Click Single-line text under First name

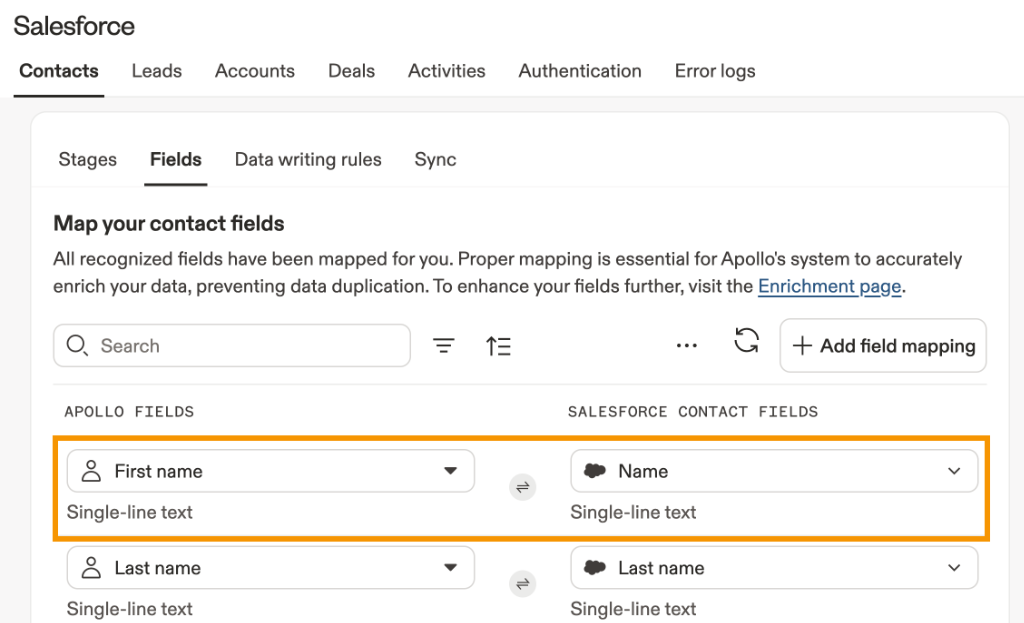(x=129, y=512)
